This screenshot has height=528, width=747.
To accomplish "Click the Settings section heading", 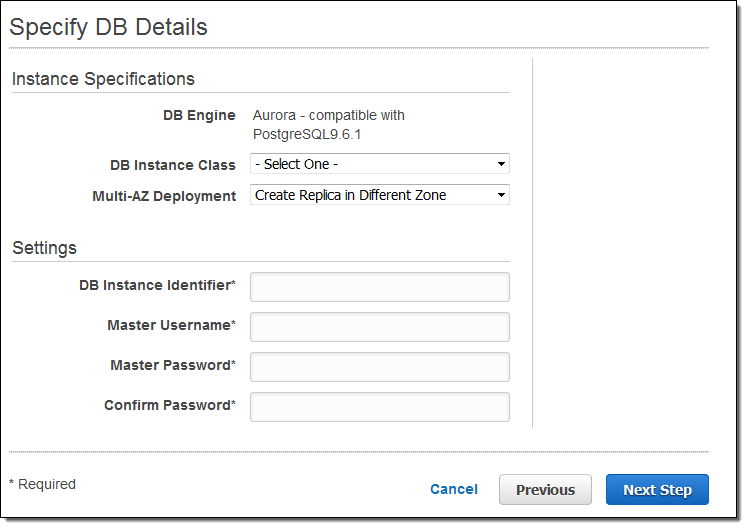I will tap(44, 248).
